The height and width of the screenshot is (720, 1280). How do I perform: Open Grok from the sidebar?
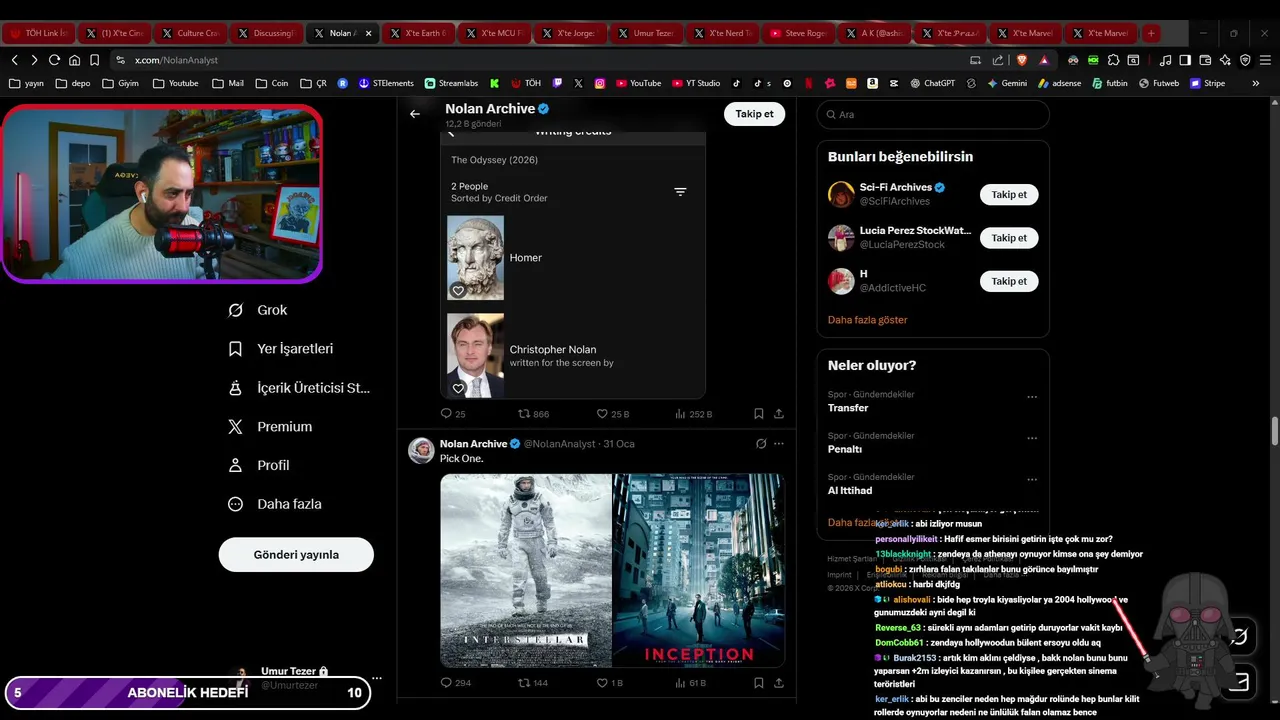point(257,310)
